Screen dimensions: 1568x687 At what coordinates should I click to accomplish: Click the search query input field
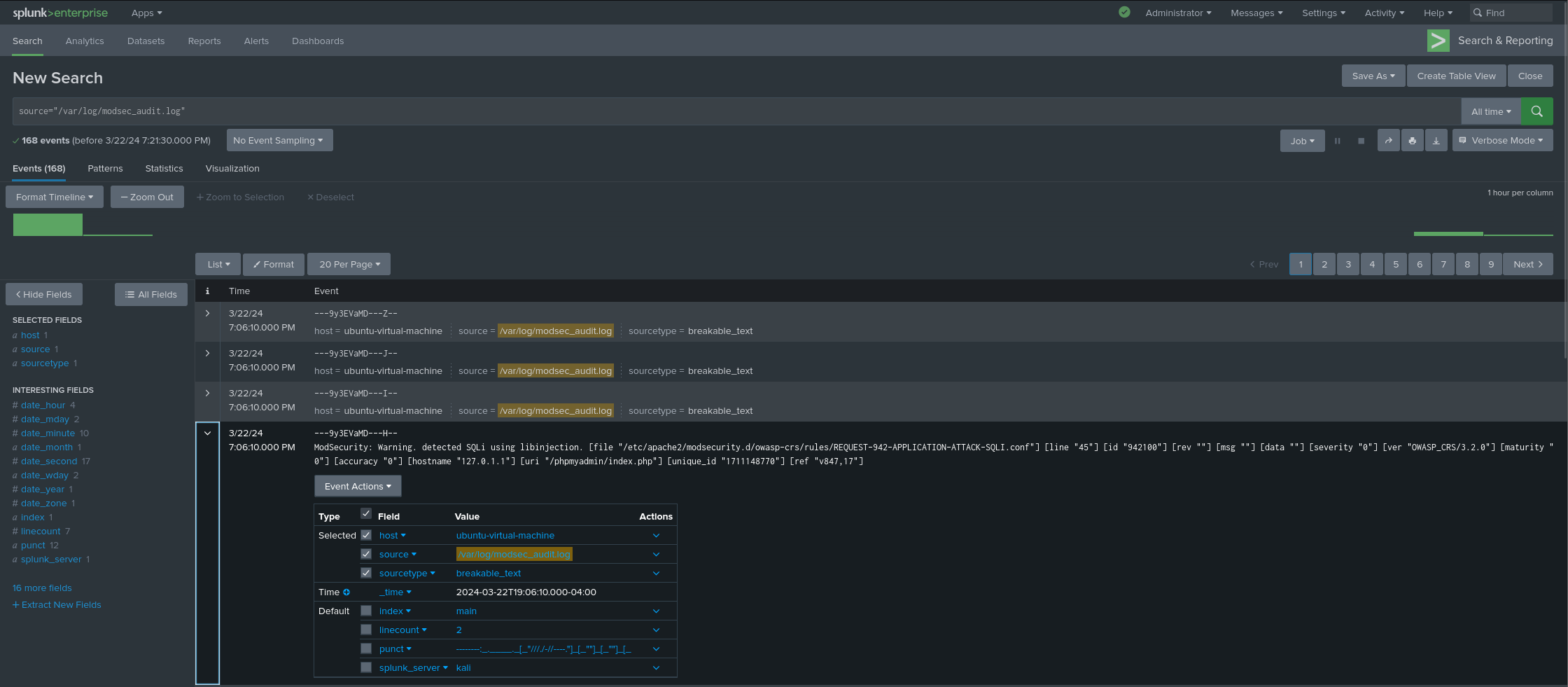[x=736, y=111]
